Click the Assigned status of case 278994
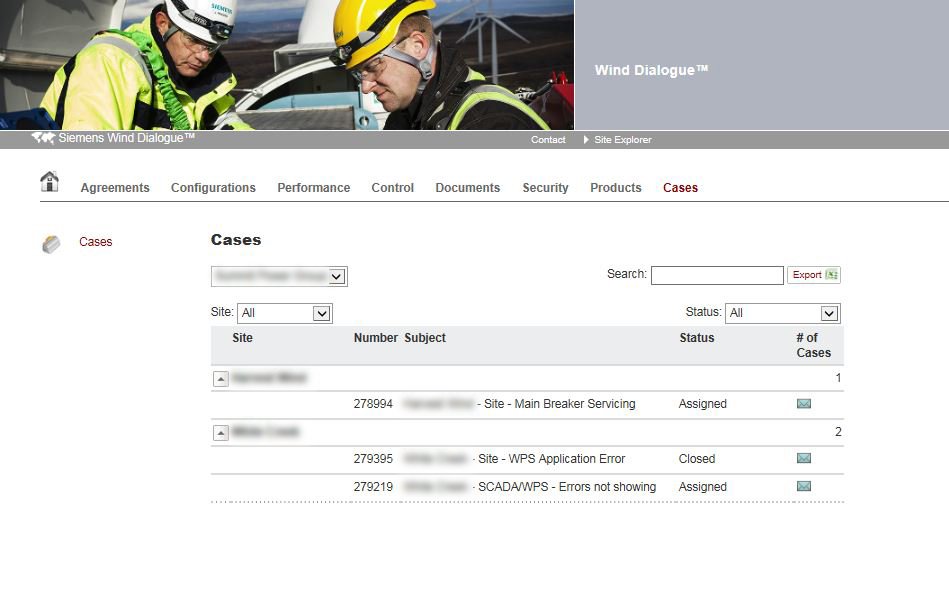The height and width of the screenshot is (594, 949). (x=703, y=404)
